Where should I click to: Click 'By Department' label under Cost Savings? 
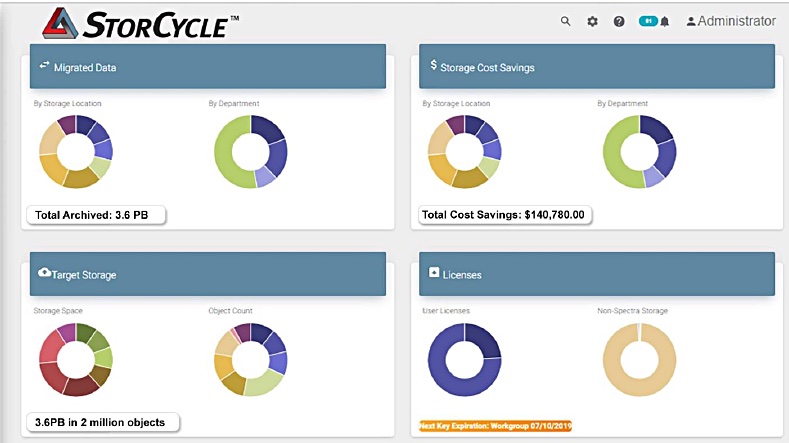point(622,103)
